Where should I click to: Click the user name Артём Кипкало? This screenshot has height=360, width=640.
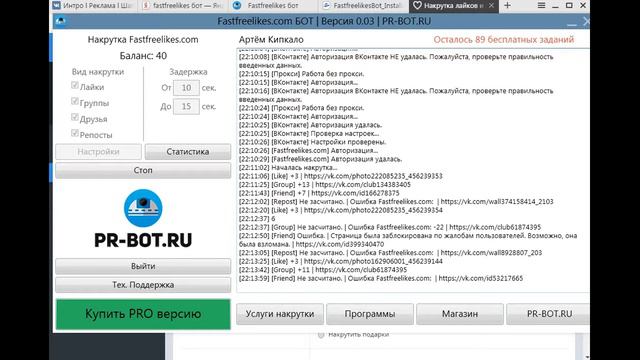click(x=271, y=40)
